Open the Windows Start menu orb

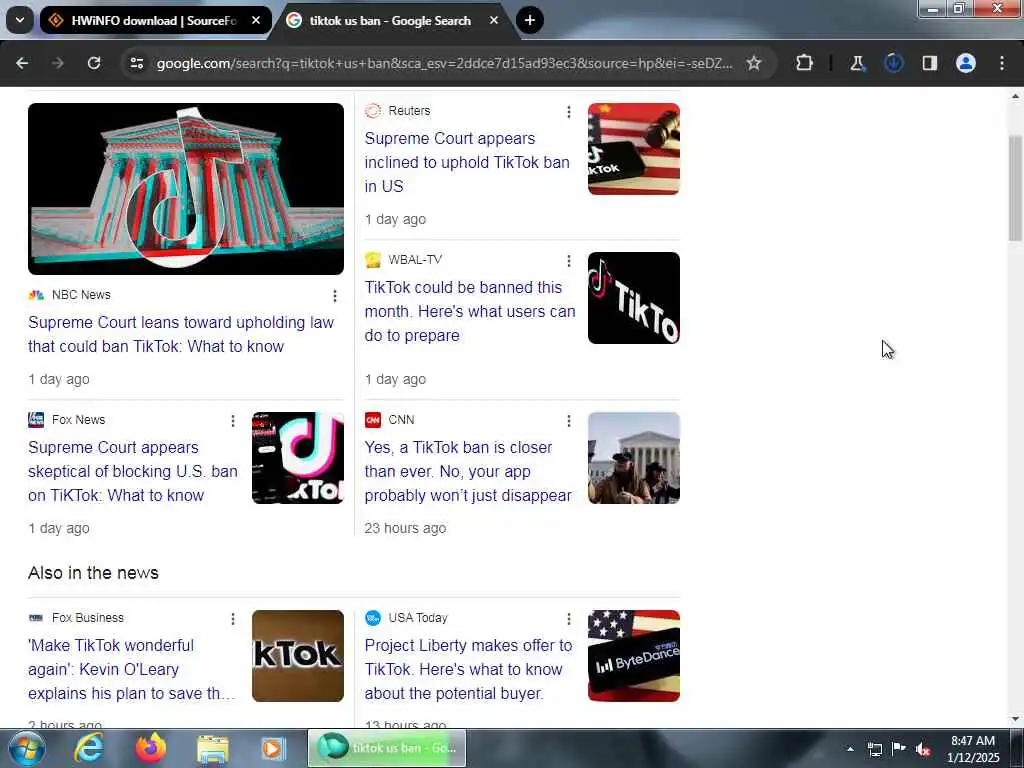click(27, 748)
